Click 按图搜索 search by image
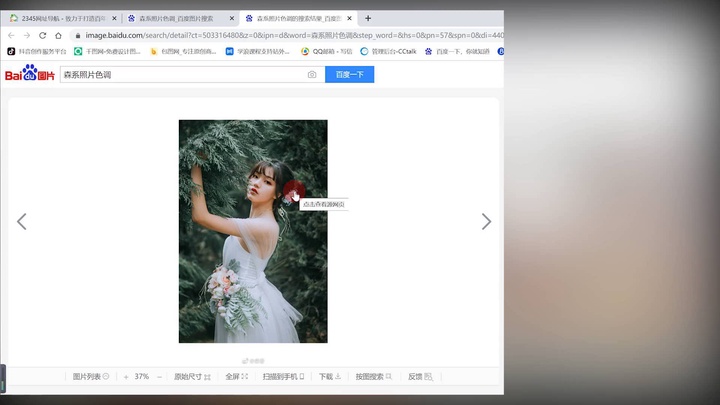720x405 pixels. click(x=373, y=377)
